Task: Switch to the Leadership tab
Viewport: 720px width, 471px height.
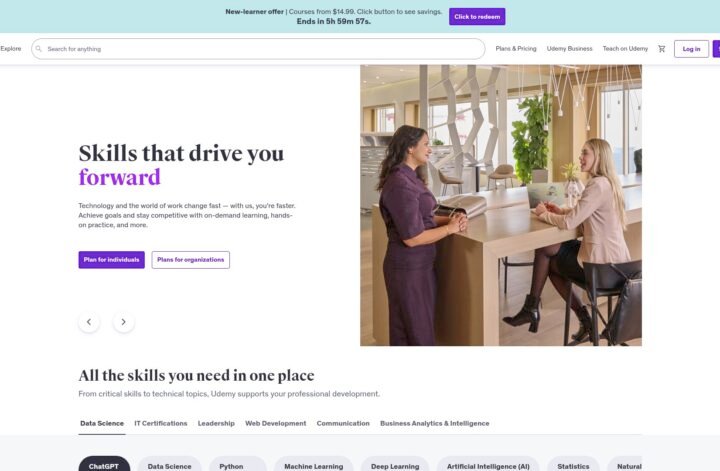Action: pyautogui.click(x=216, y=423)
